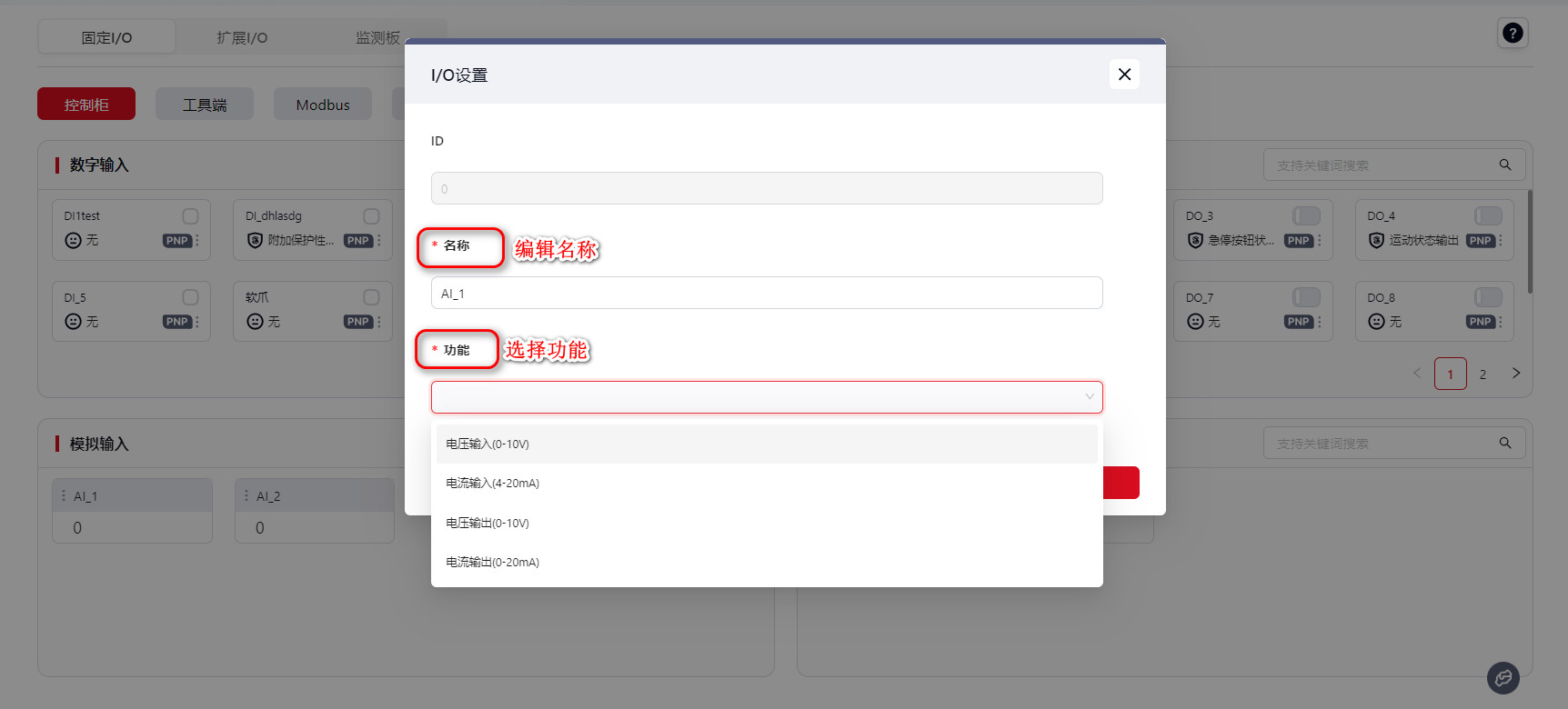The image size is (1568, 709).
Task: Expand the function dropdown field
Action: (766, 397)
